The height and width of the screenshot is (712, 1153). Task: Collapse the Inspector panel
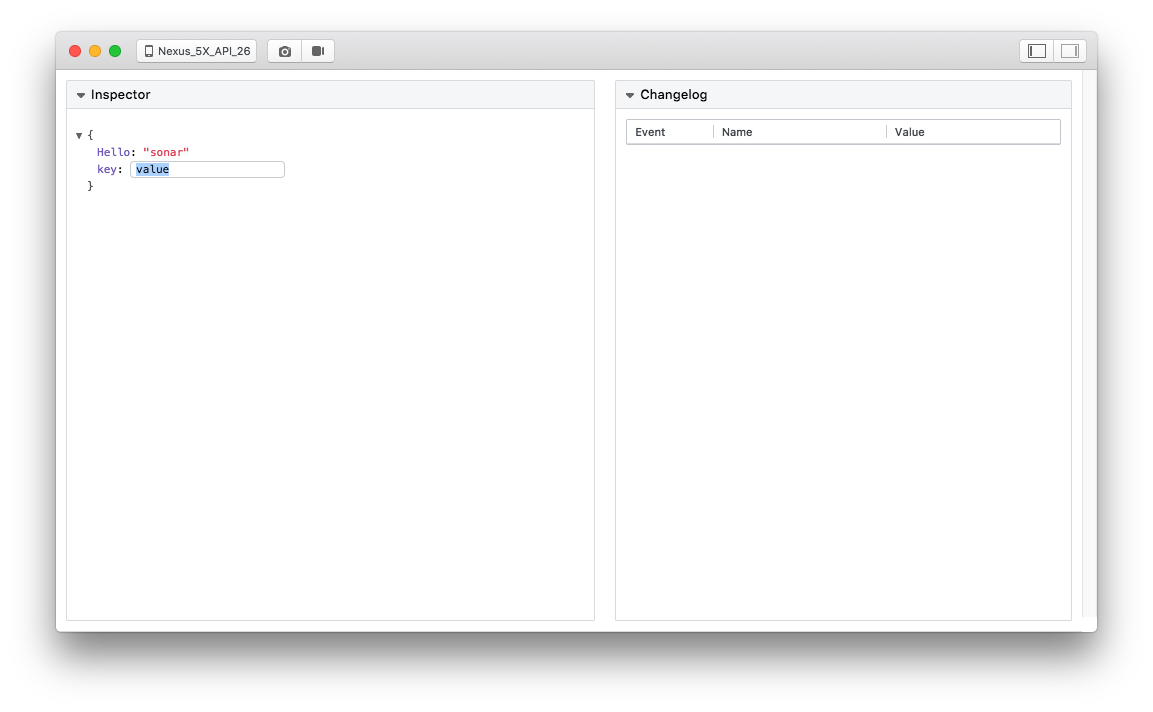[x=80, y=94]
